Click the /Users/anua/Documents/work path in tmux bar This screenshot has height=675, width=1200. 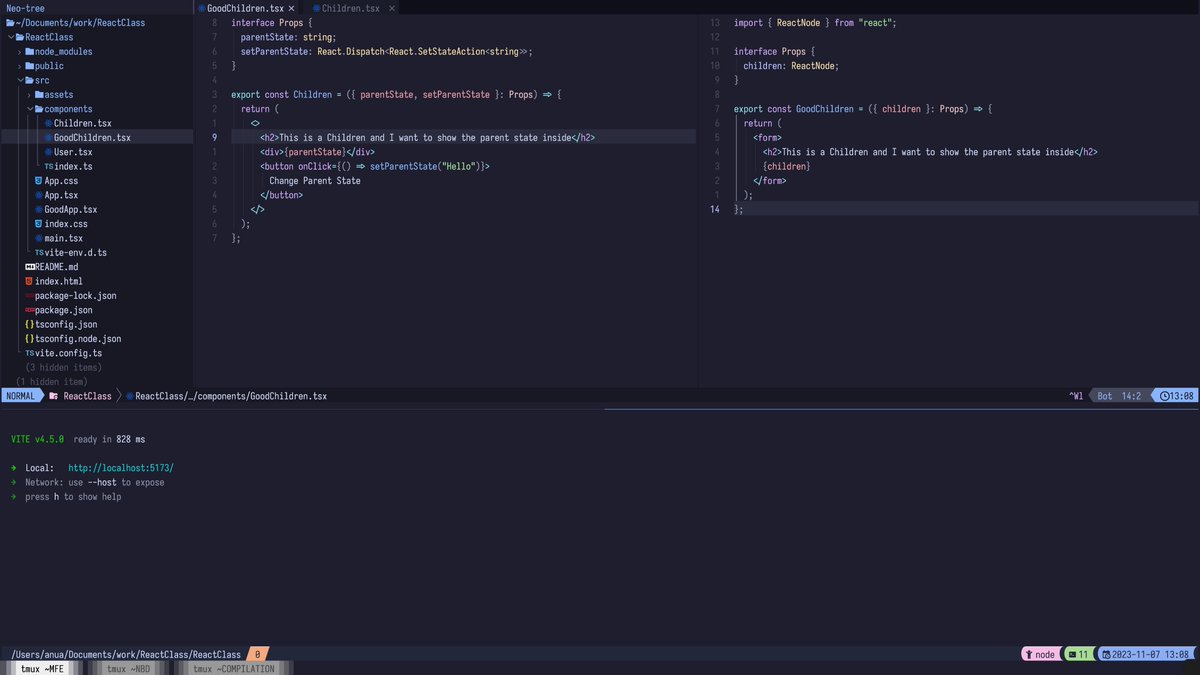point(126,655)
